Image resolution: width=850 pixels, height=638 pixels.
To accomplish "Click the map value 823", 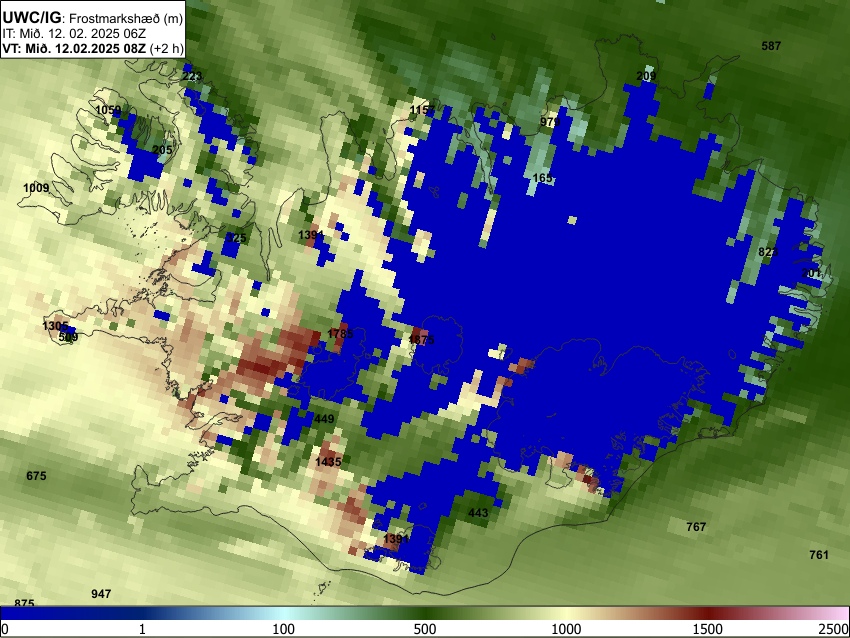I will click(x=768, y=252).
